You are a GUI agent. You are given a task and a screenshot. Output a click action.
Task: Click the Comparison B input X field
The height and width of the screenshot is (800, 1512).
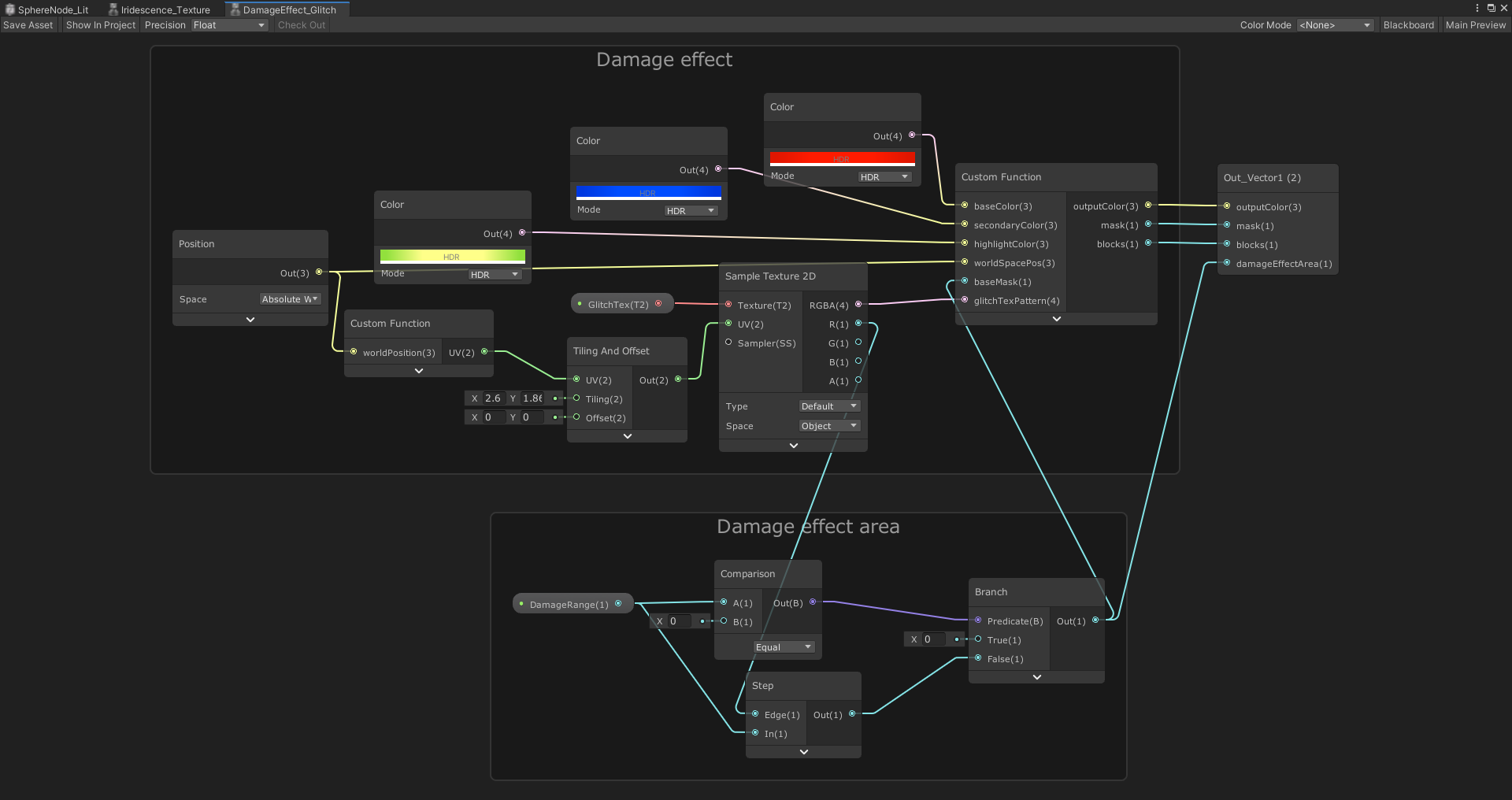click(x=680, y=621)
